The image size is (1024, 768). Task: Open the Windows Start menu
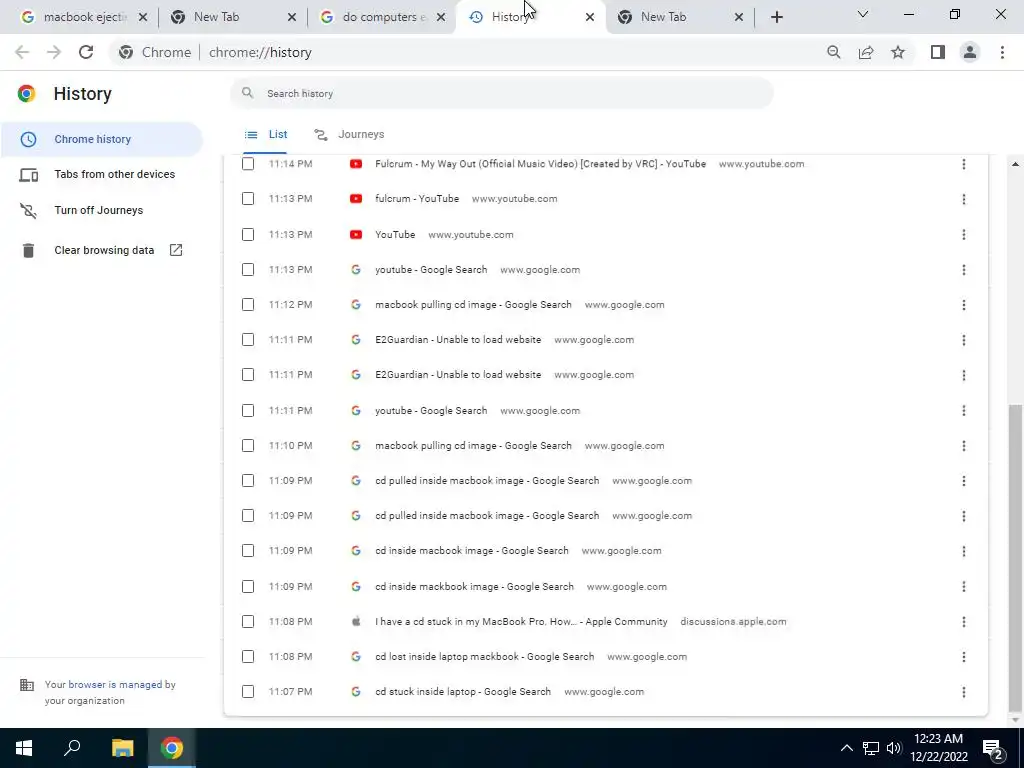click(x=24, y=748)
